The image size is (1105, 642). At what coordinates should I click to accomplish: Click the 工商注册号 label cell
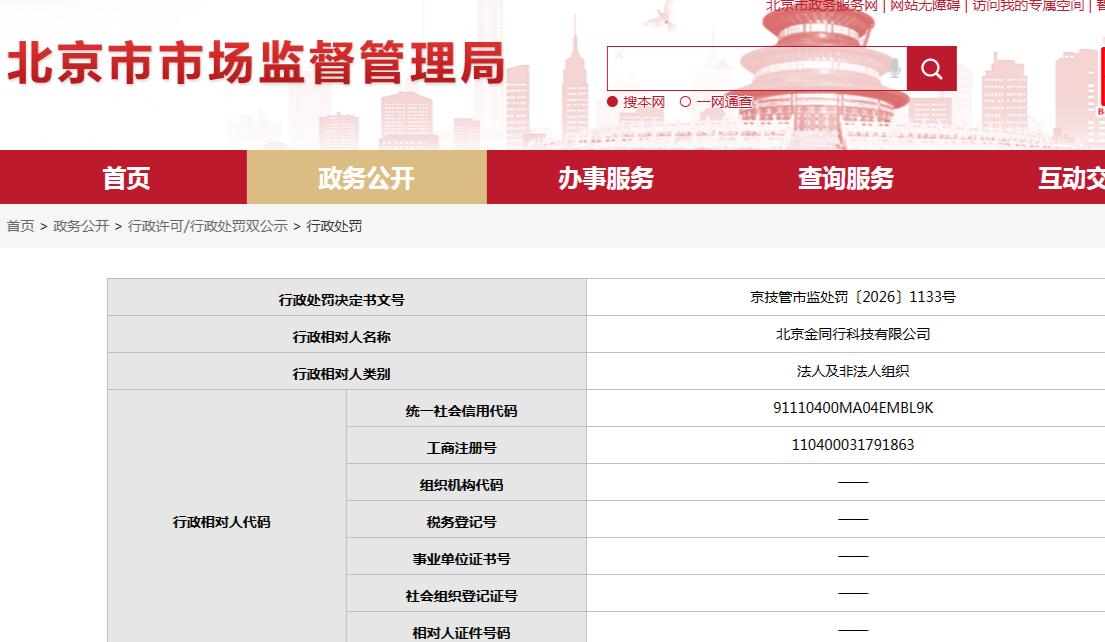tap(467, 445)
